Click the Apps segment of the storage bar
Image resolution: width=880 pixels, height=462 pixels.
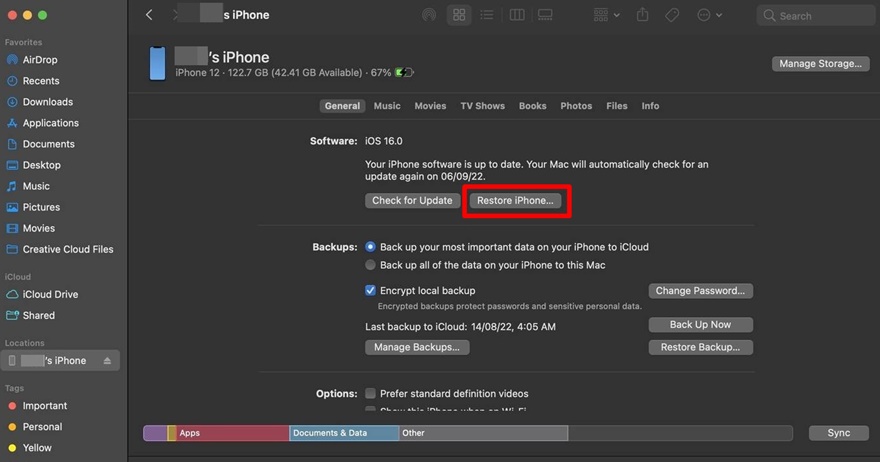(232, 433)
